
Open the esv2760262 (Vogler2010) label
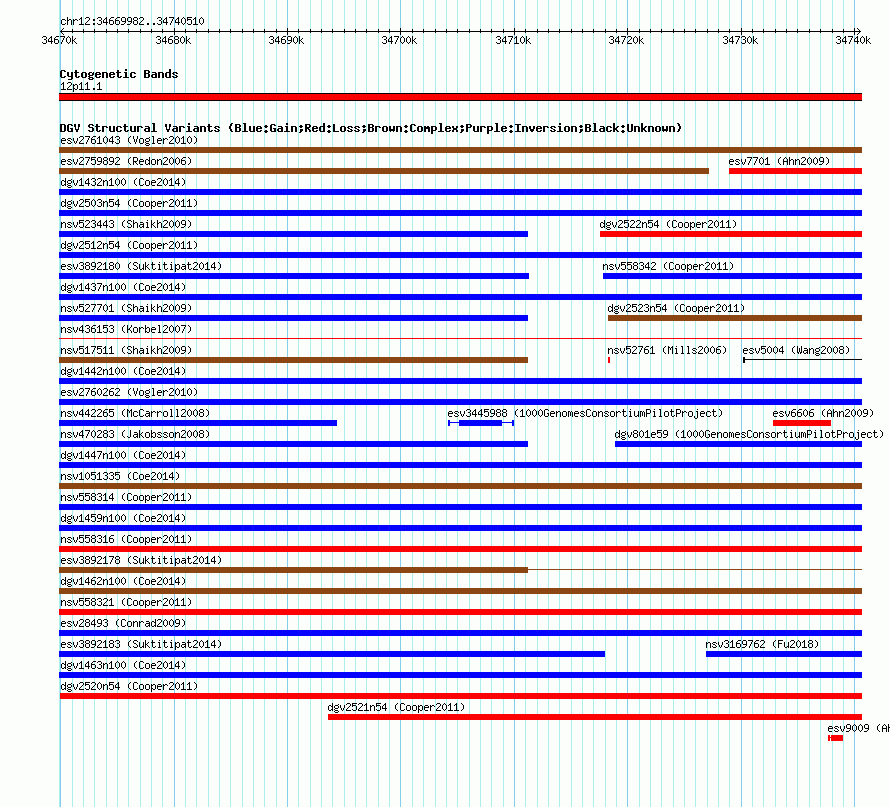point(129,392)
